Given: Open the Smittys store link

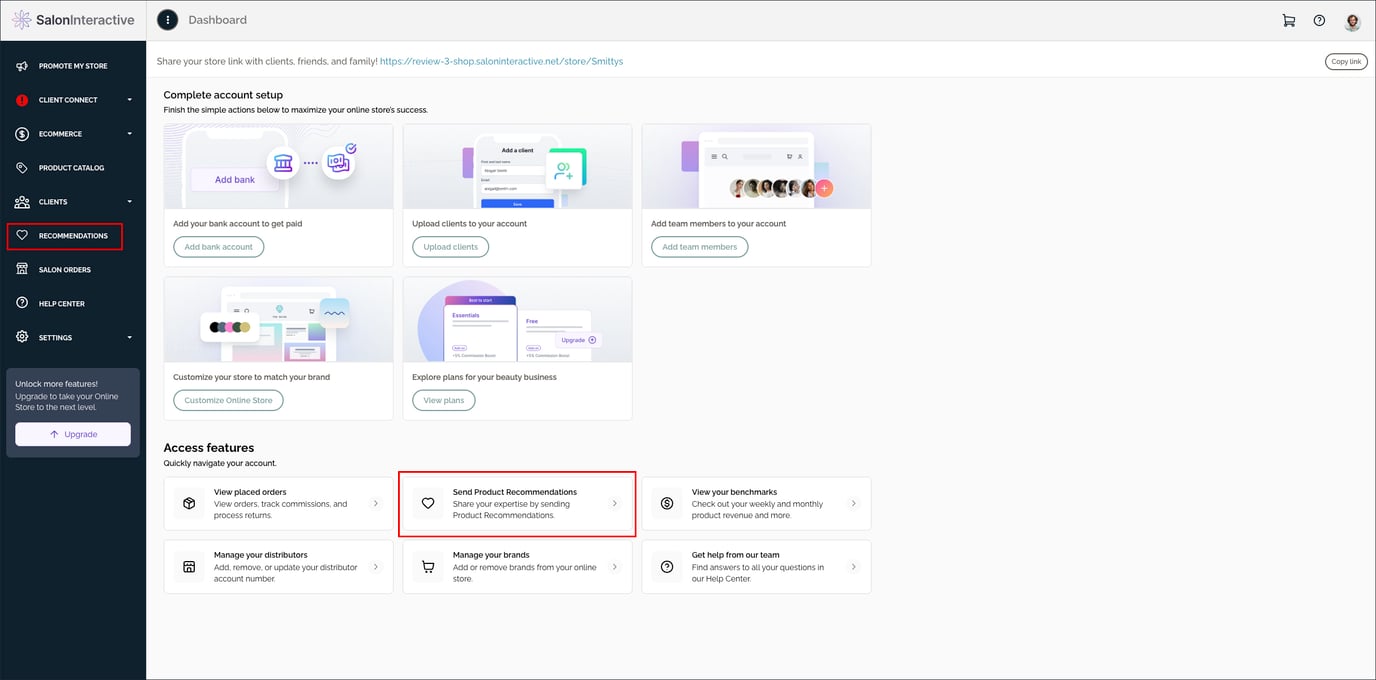Looking at the screenshot, I should pyautogui.click(x=501, y=60).
